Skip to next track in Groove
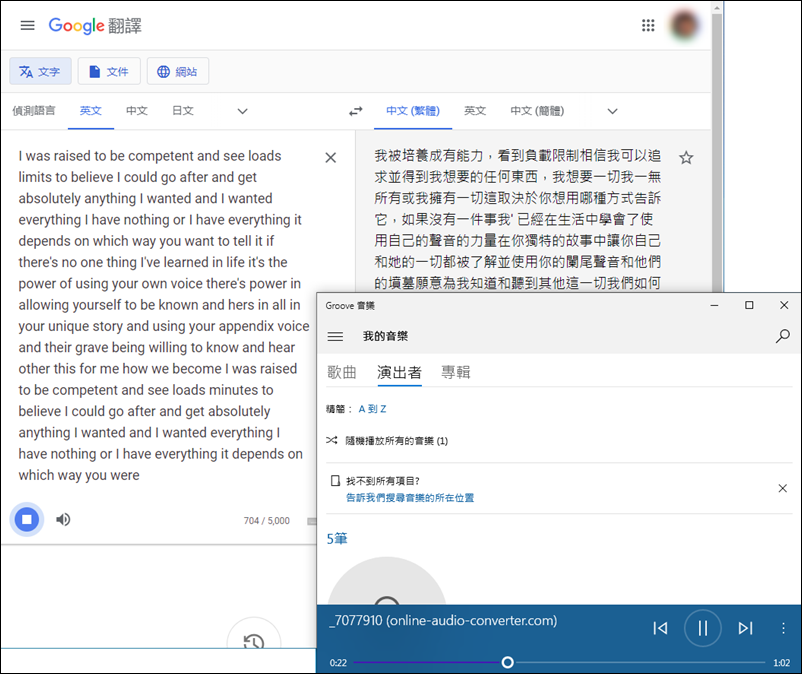The height and width of the screenshot is (674, 802). click(x=745, y=628)
